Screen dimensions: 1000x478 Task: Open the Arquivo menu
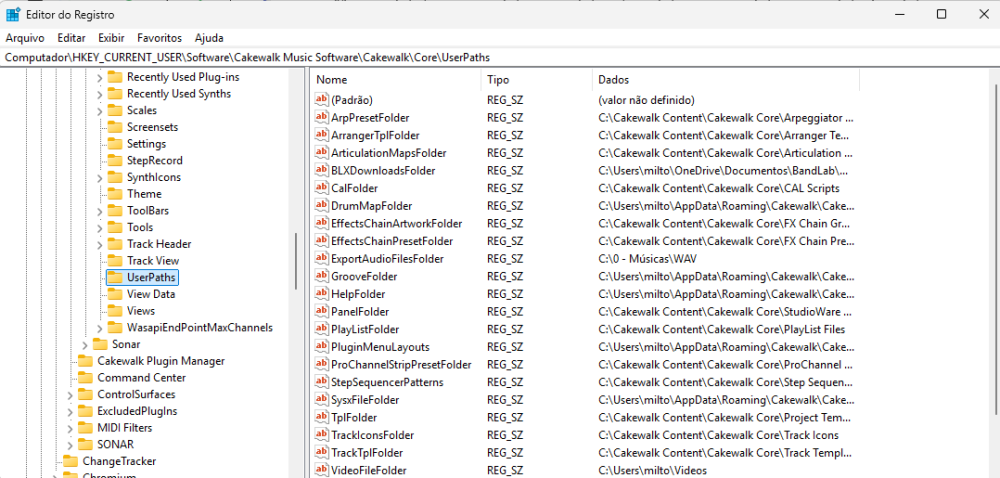pos(25,38)
